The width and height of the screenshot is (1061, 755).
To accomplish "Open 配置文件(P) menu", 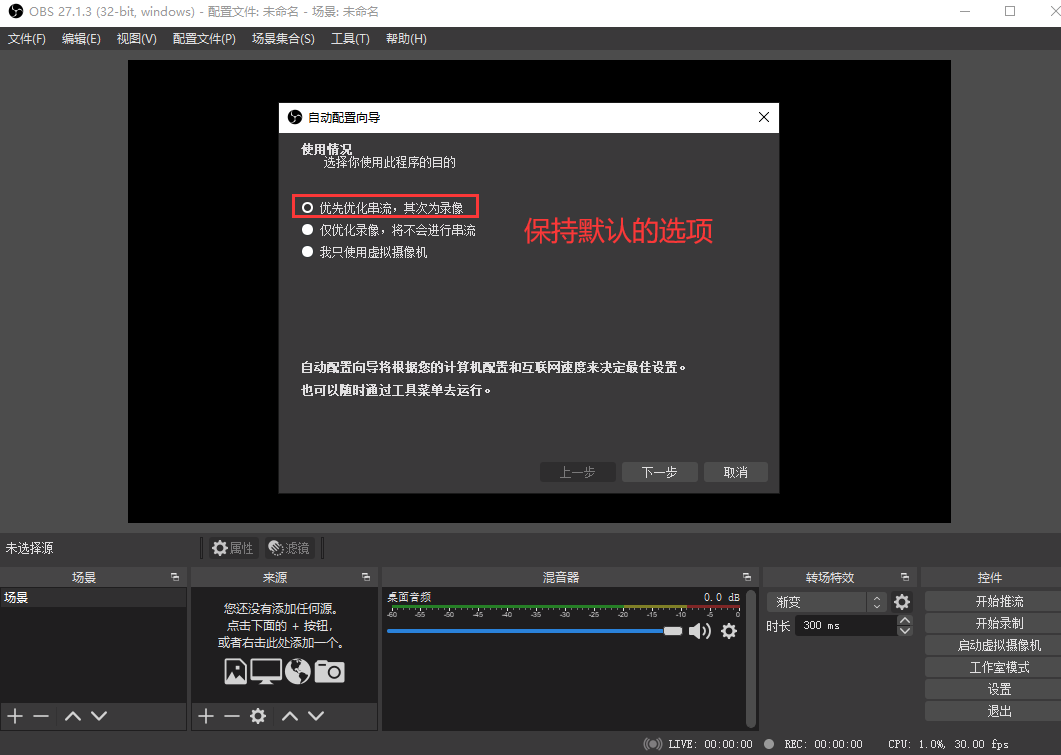I will pos(204,39).
